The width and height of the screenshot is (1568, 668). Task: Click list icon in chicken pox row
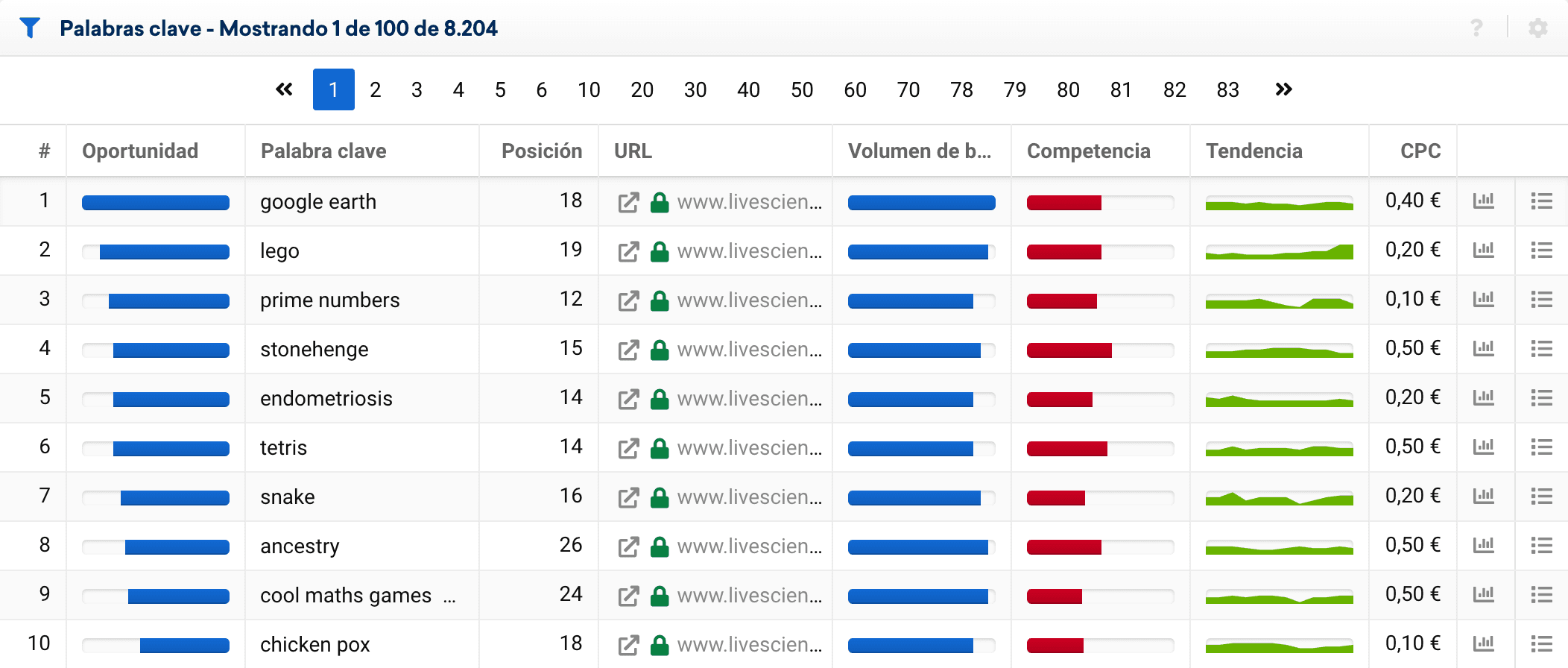[1541, 644]
